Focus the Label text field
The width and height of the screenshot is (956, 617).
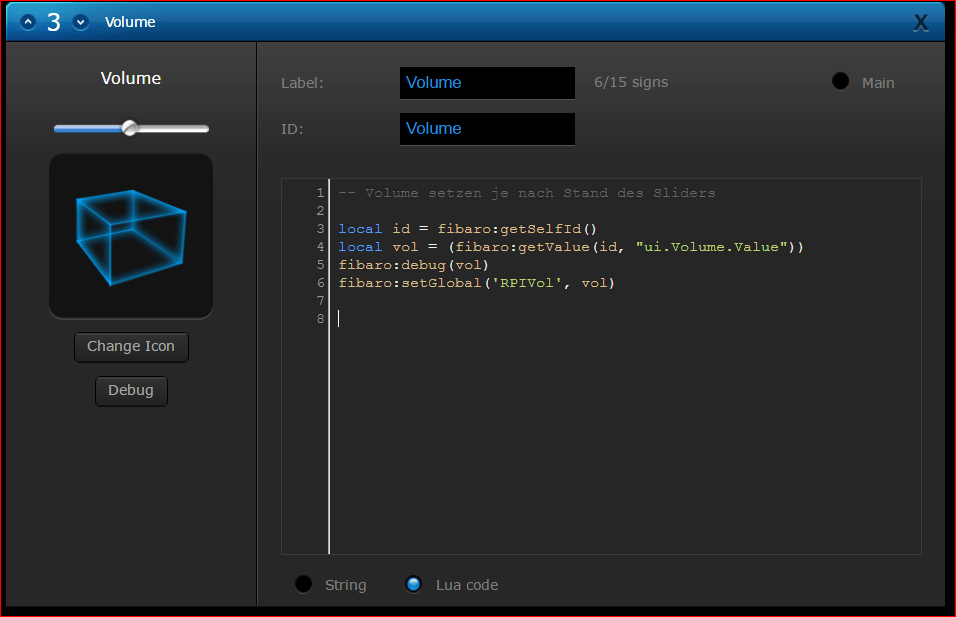tap(487, 83)
